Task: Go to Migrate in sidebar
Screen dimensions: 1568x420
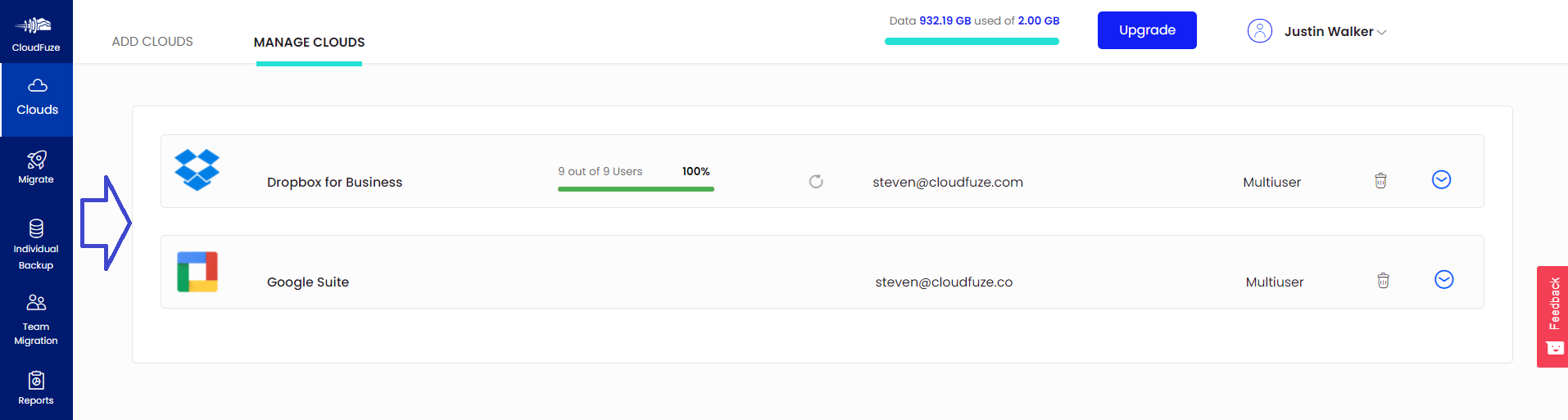Action: 36,168
